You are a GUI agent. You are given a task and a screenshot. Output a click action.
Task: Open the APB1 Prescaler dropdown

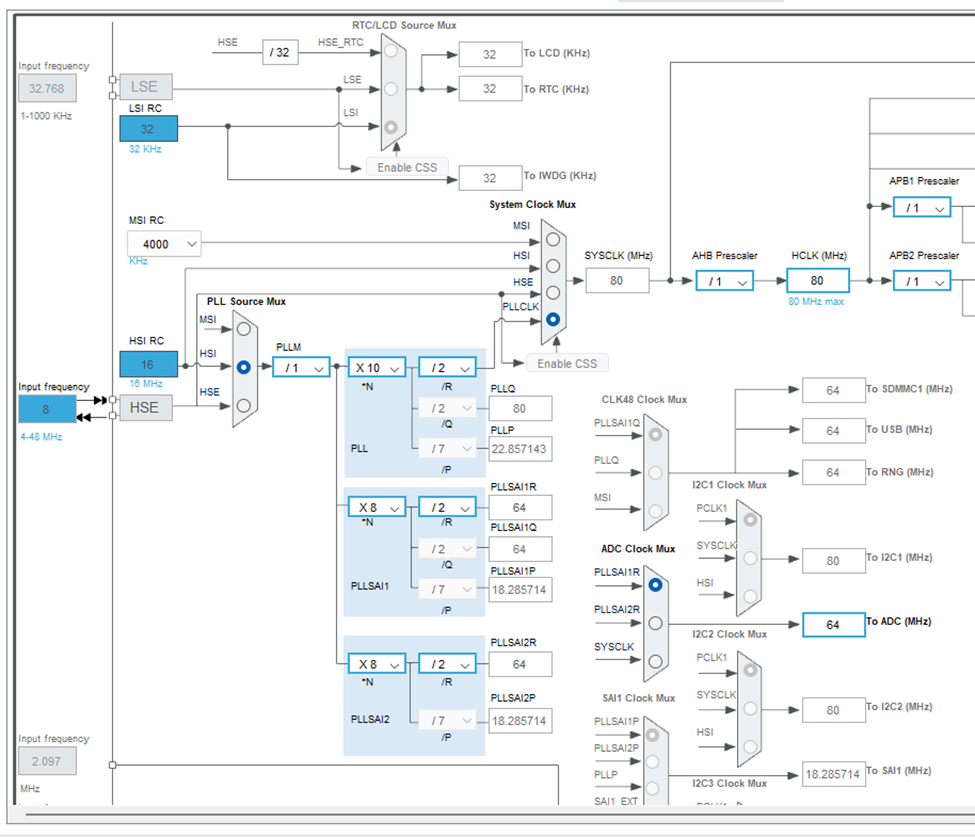tap(922, 208)
